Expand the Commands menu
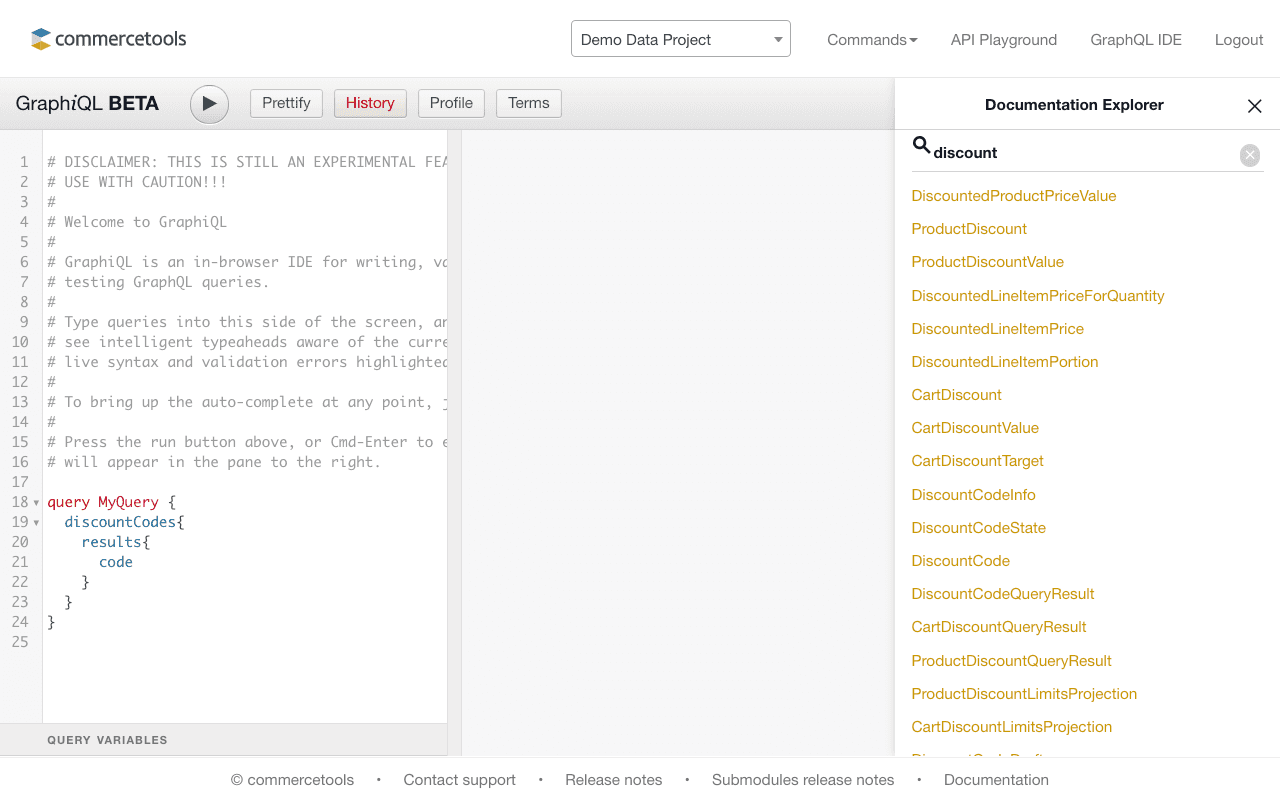 click(871, 40)
